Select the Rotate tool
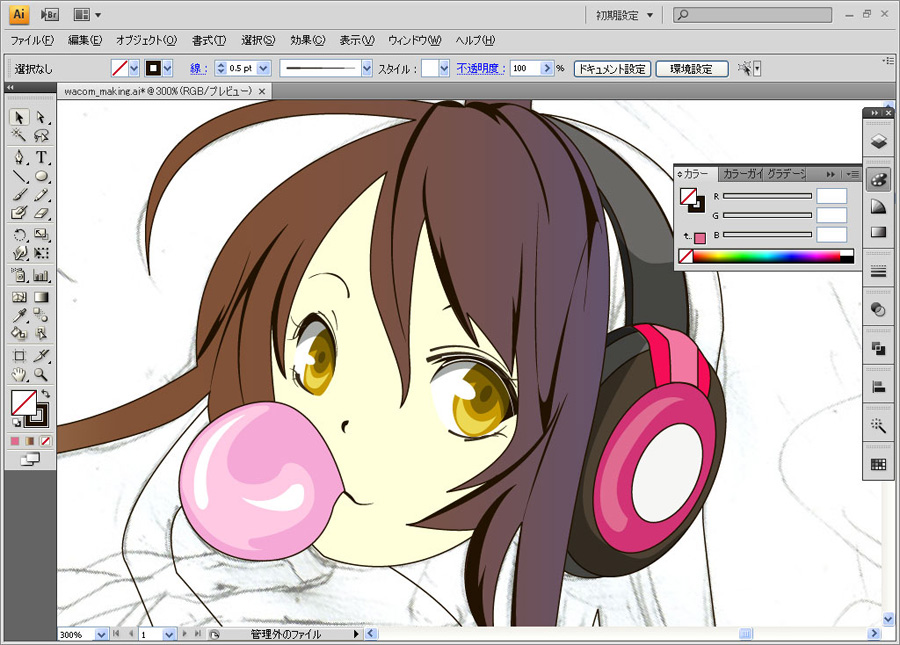 point(19,235)
